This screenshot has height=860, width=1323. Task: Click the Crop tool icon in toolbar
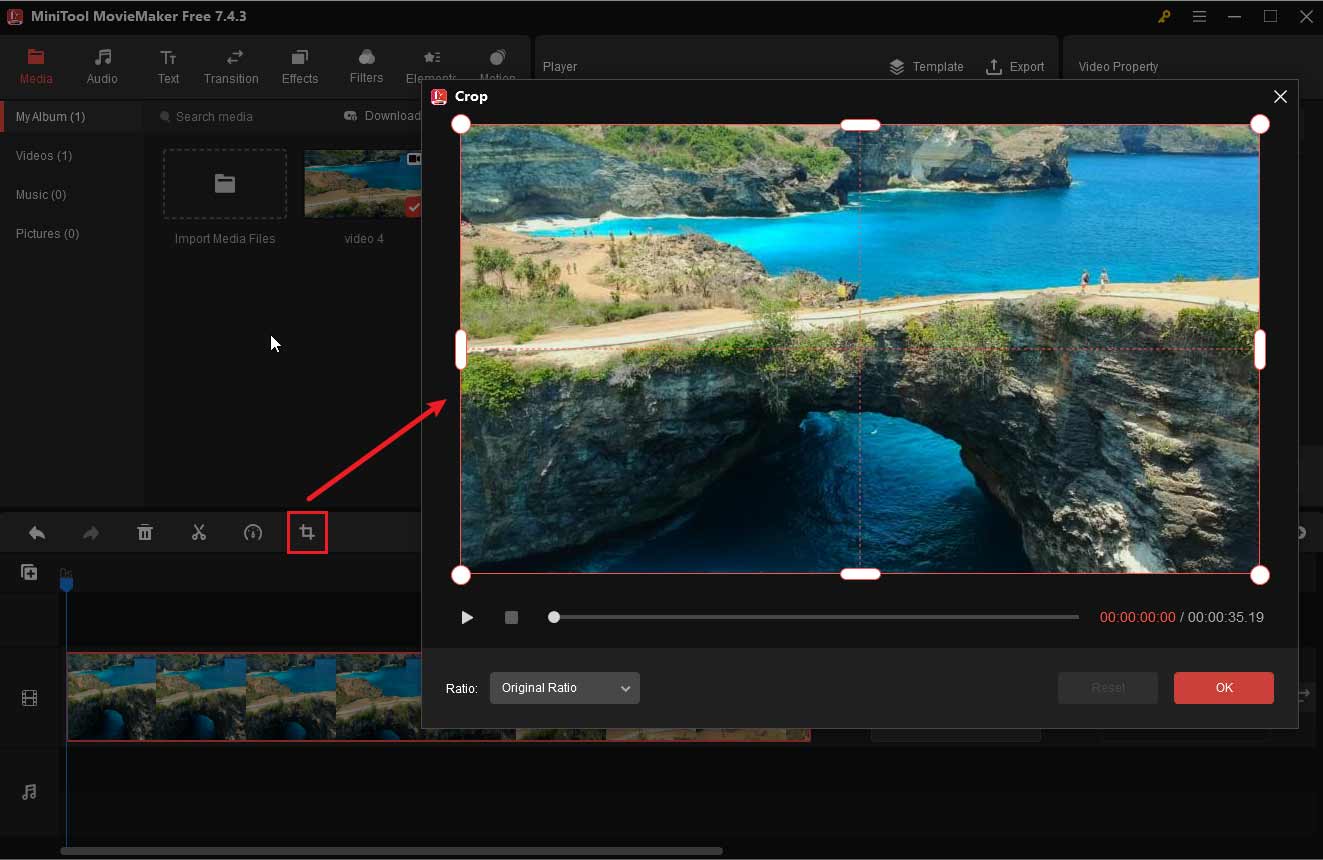click(x=307, y=533)
